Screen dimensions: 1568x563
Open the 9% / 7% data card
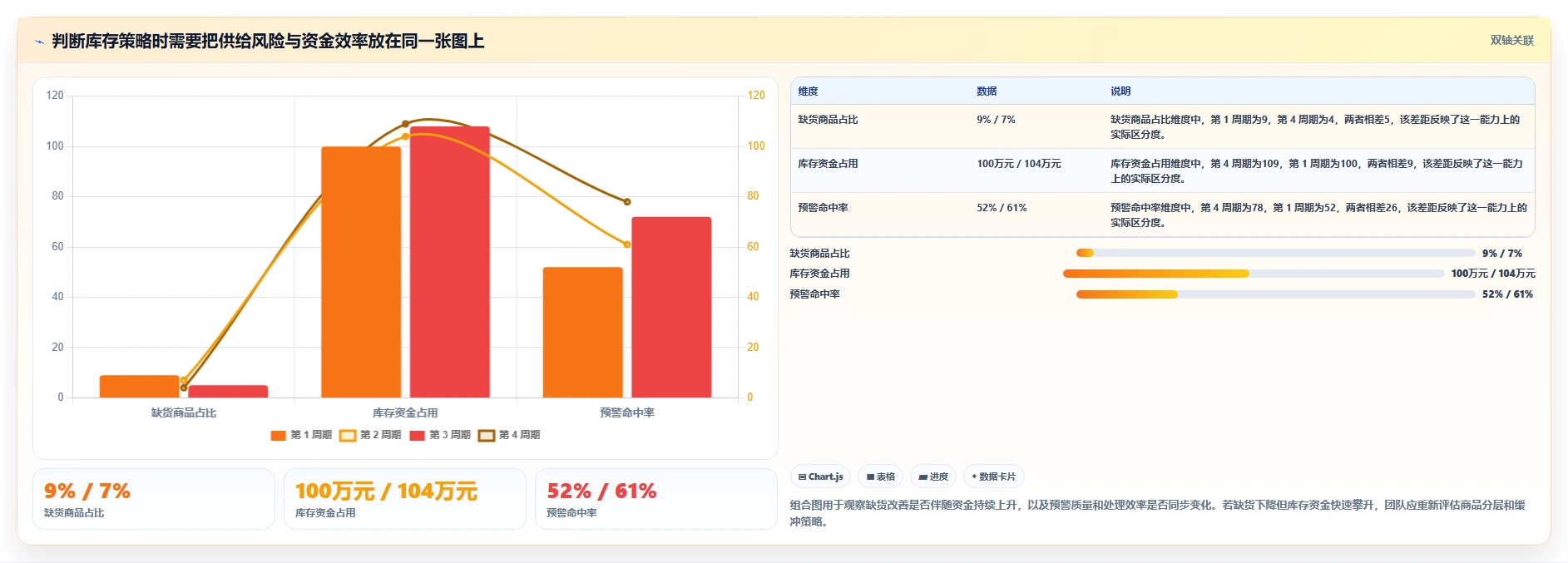pos(154,499)
